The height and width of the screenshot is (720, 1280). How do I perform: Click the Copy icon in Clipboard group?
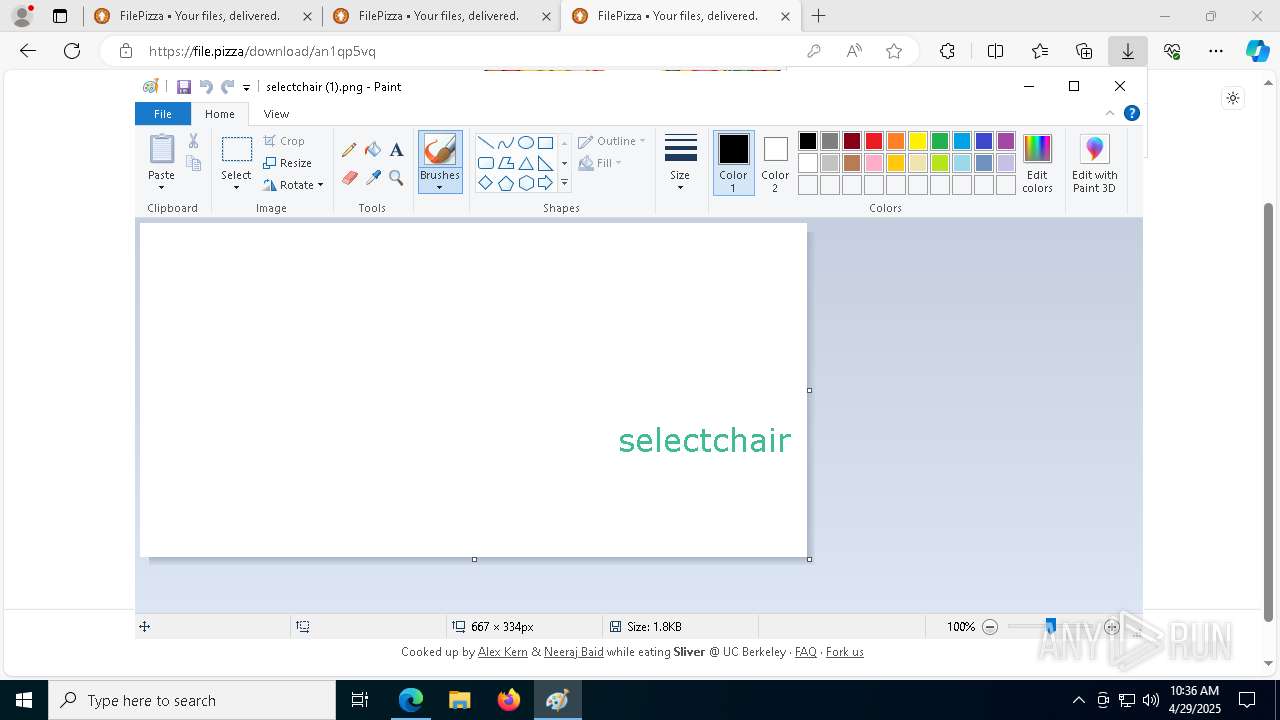point(194,163)
